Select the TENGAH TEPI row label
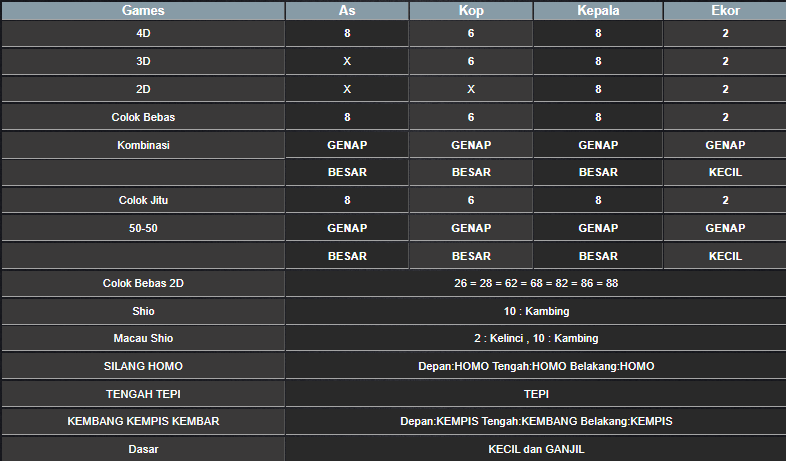The width and height of the screenshot is (786, 461). [x=143, y=394]
